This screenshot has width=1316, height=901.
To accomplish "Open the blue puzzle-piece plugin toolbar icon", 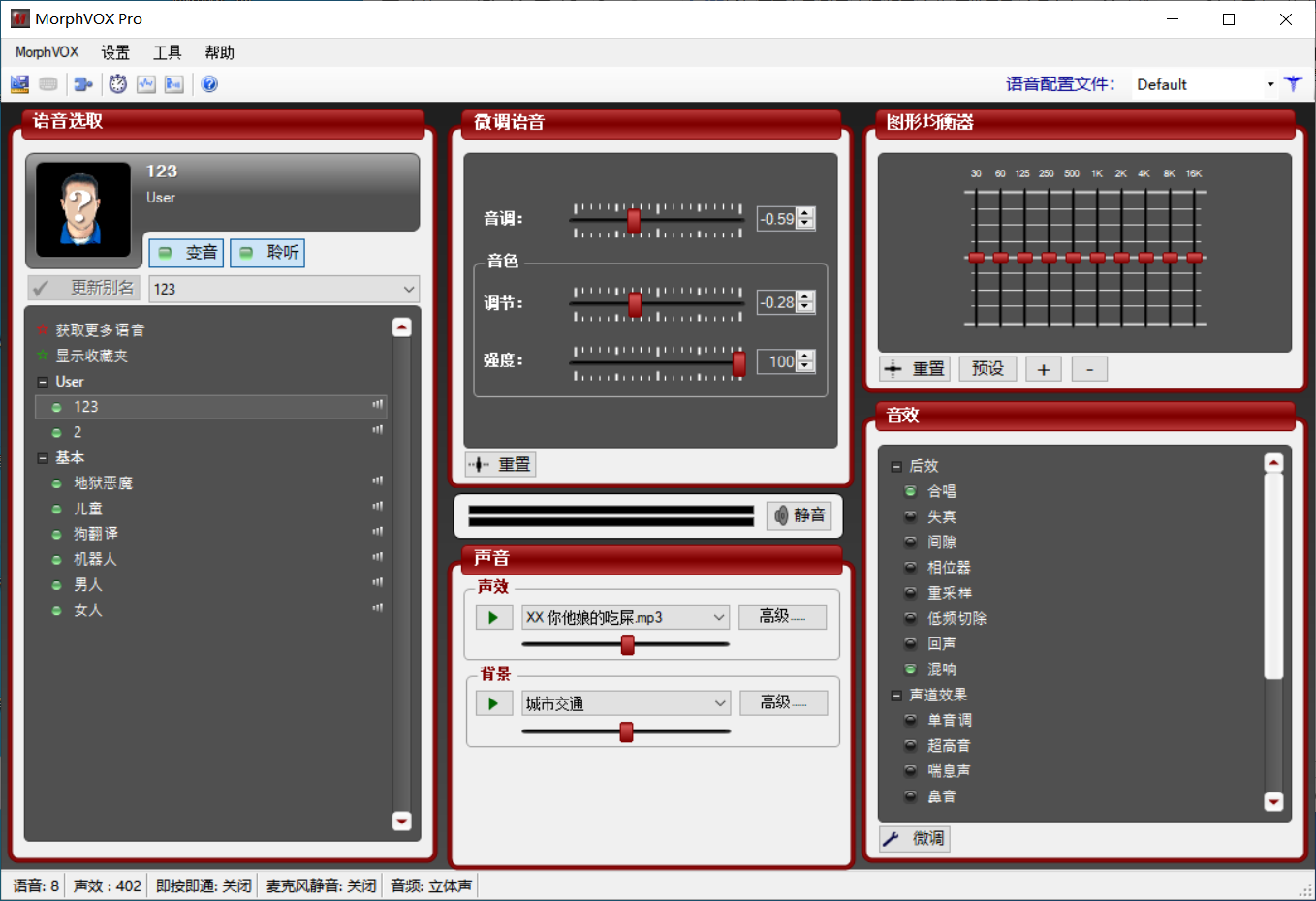I will [x=83, y=84].
